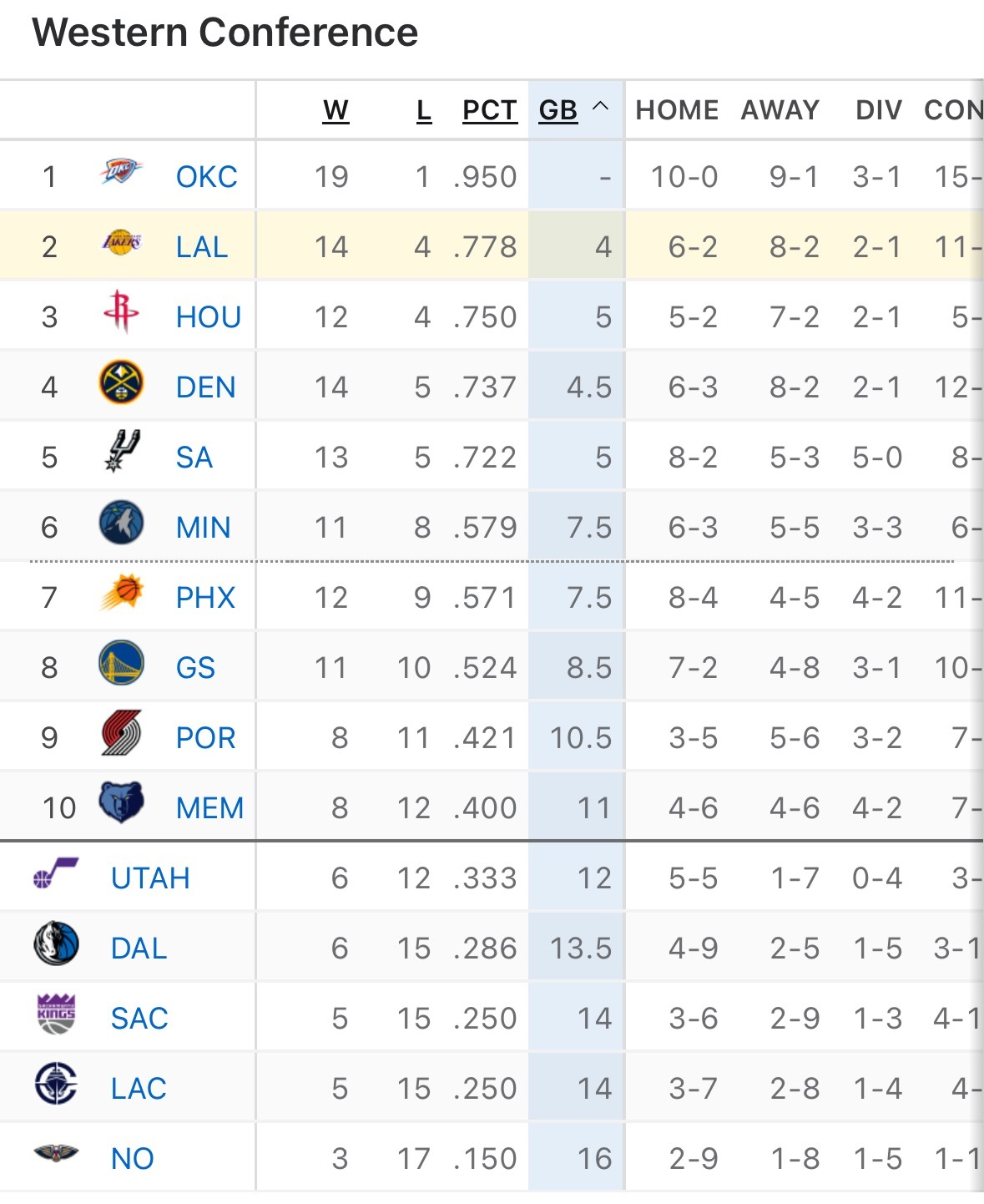Sort standings by W column
This screenshot has width=984, height=1204.
point(336,110)
